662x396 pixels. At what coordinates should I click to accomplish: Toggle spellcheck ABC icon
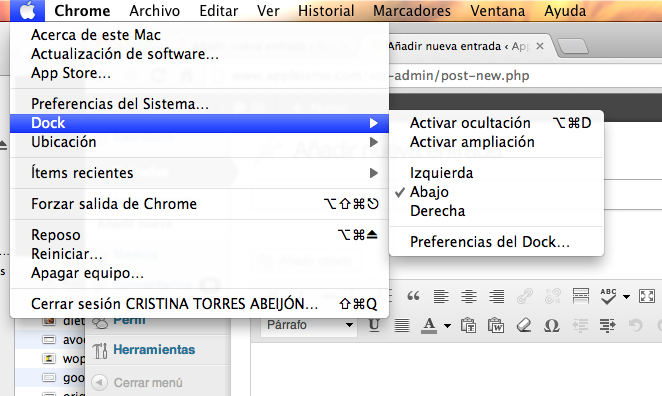(608, 296)
